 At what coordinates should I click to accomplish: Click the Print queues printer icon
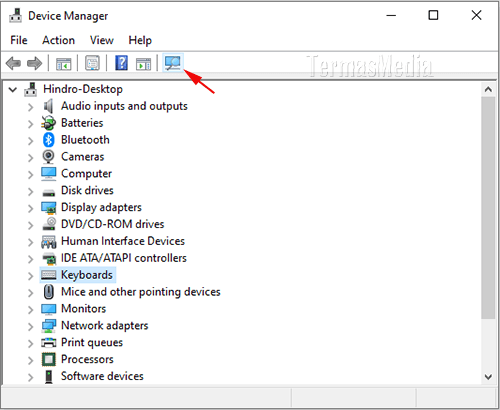tap(49, 343)
